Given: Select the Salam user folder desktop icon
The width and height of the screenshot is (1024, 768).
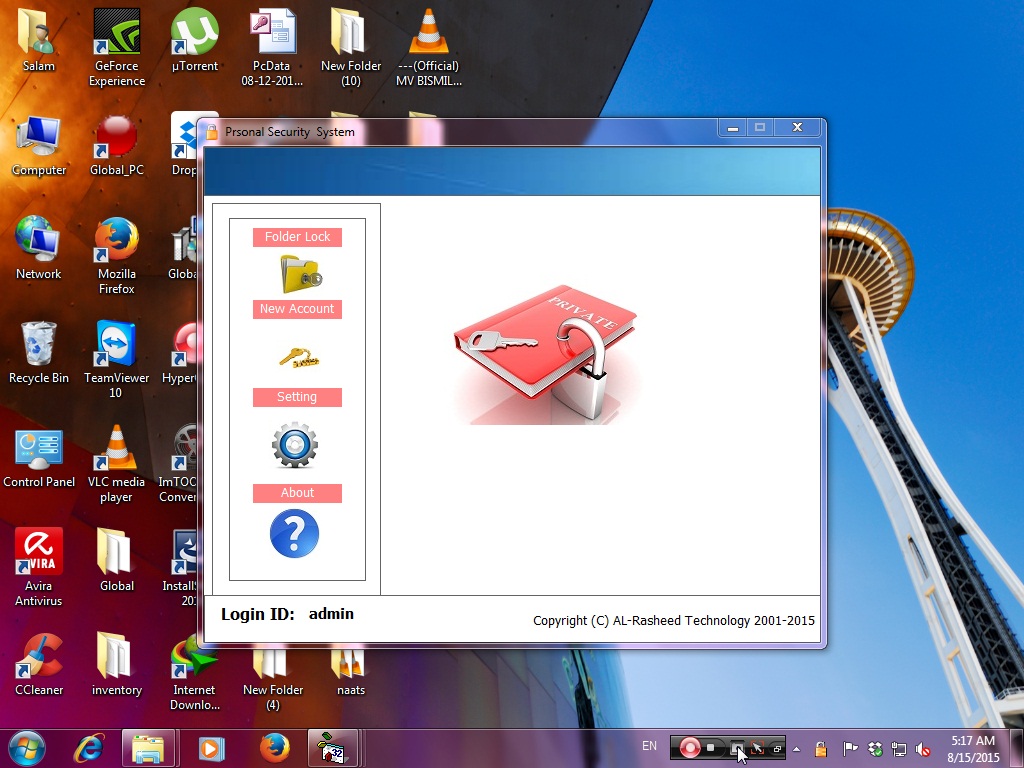Looking at the screenshot, I should coord(39,40).
